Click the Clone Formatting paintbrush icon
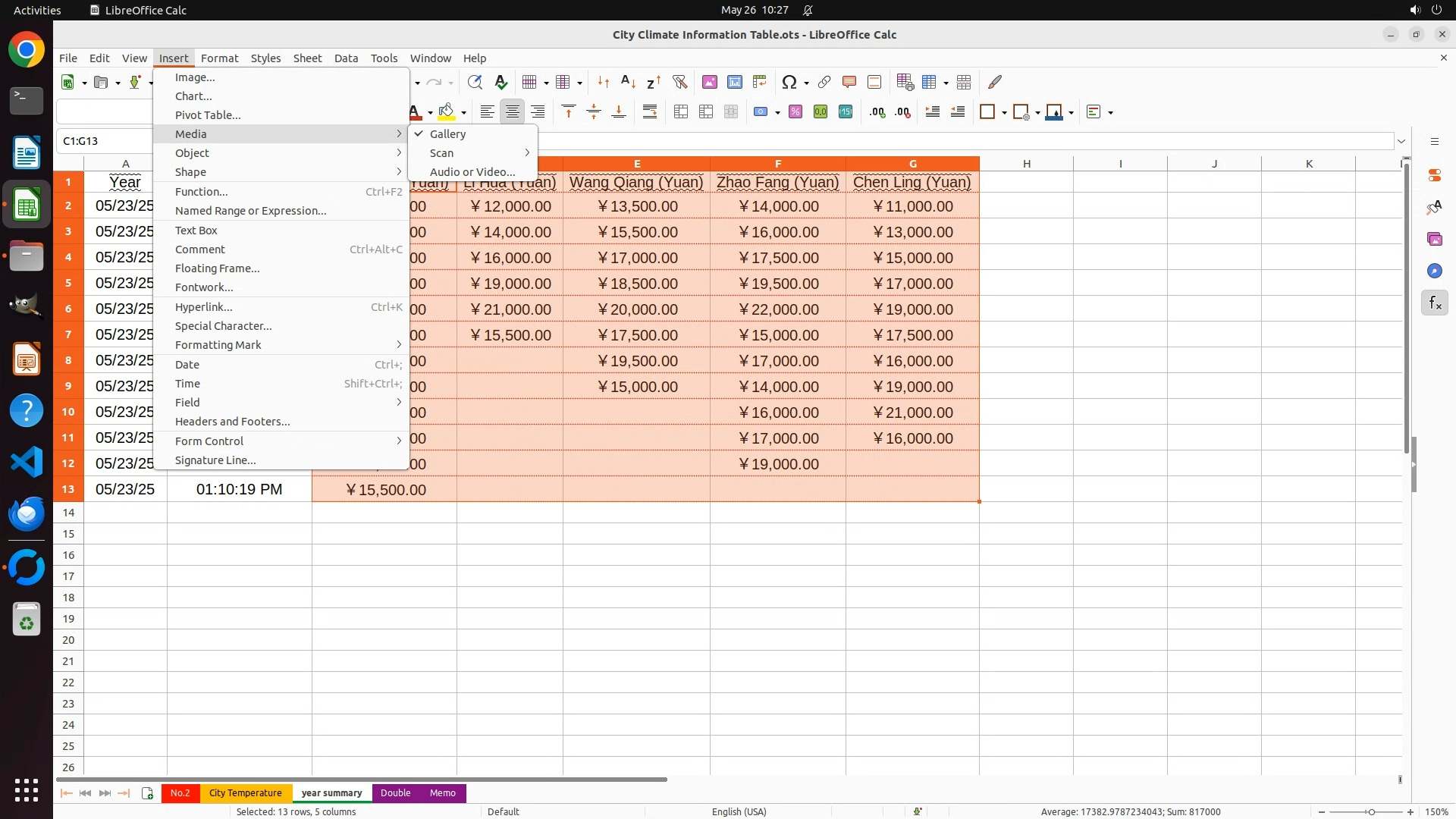The height and width of the screenshot is (819, 1456). [995, 82]
